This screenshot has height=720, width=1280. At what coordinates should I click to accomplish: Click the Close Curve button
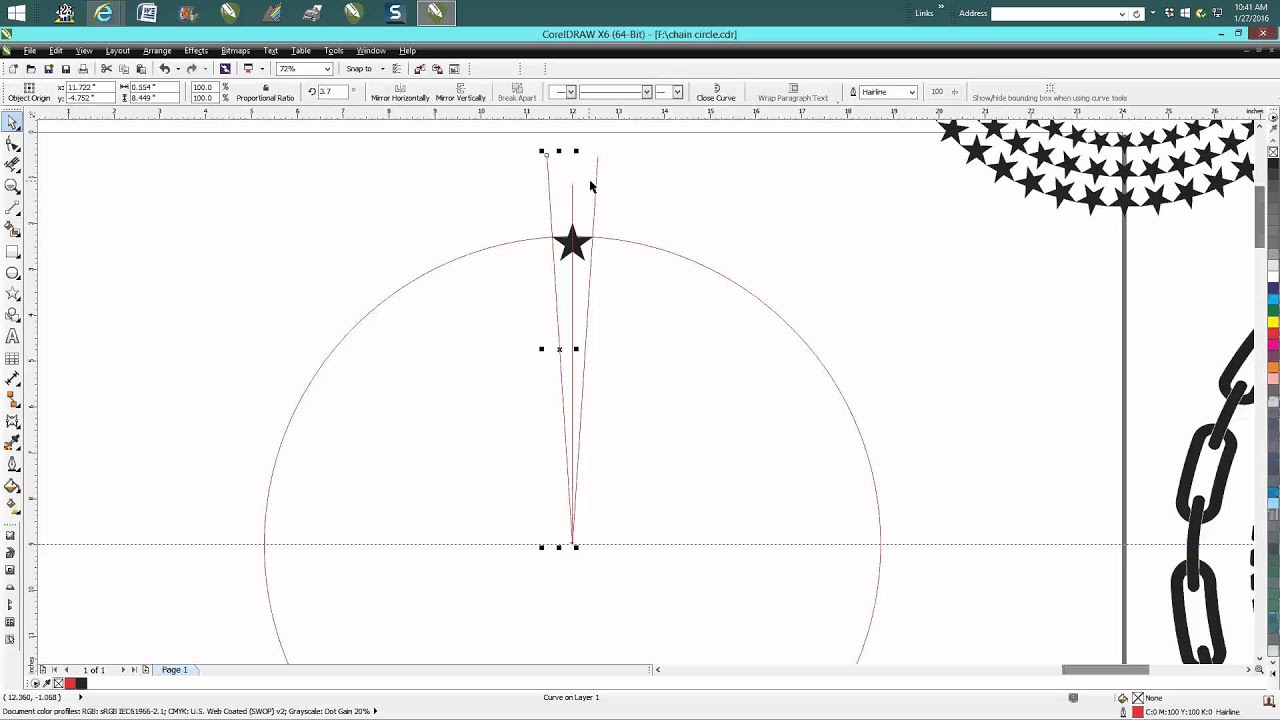(x=716, y=92)
